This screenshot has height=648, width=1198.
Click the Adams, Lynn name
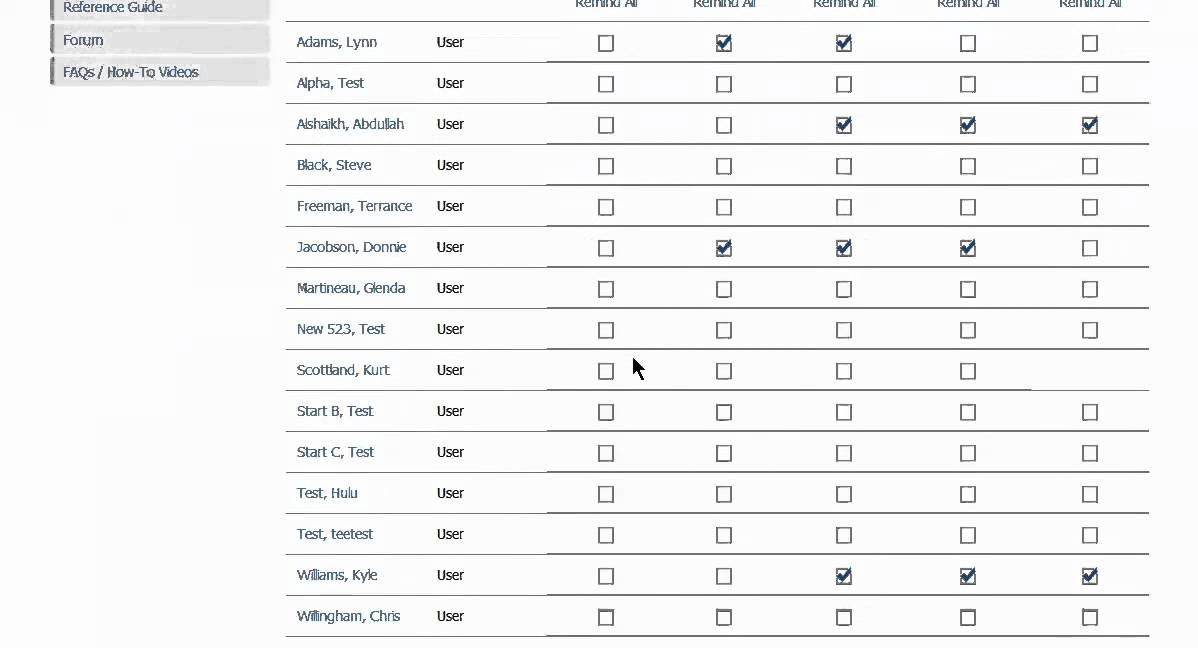click(337, 42)
